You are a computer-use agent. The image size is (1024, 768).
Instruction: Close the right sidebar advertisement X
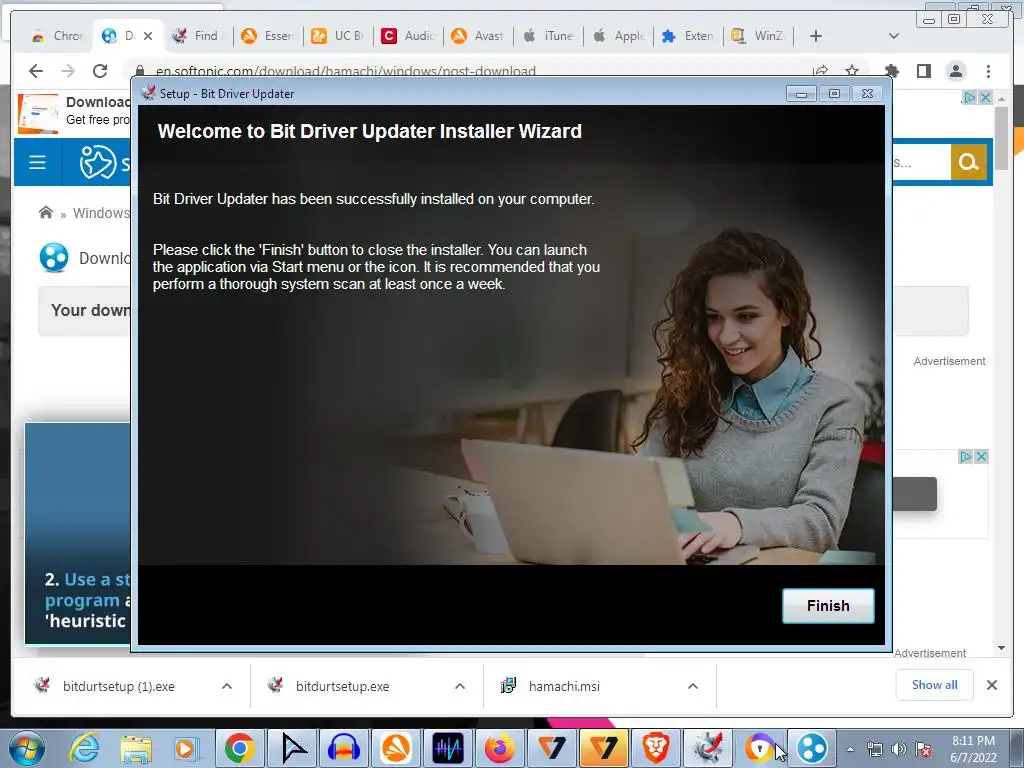click(980, 456)
